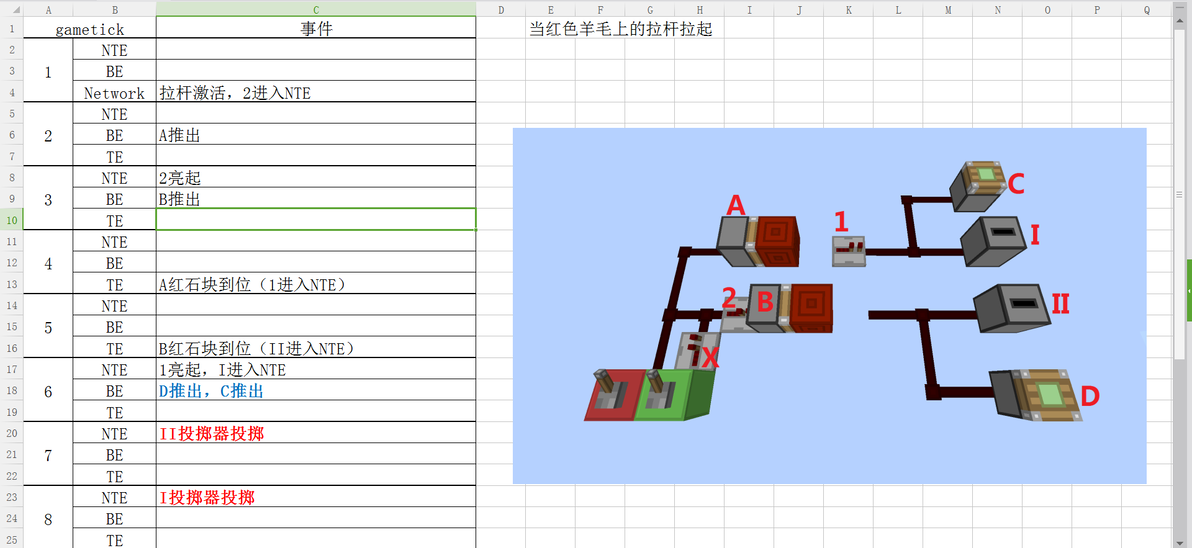The image size is (1192, 548).
Task: Select row 13 header
Action: (x=11, y=284)
